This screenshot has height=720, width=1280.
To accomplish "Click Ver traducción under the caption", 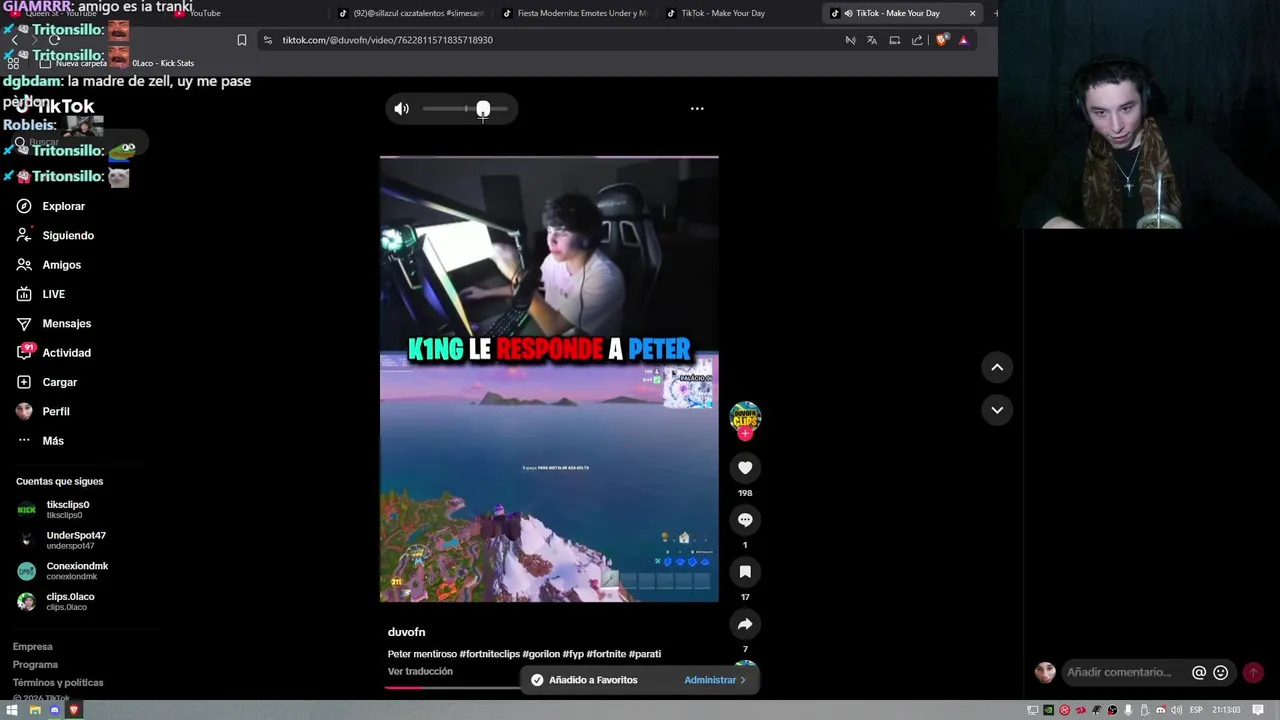I will click(420, 671).
